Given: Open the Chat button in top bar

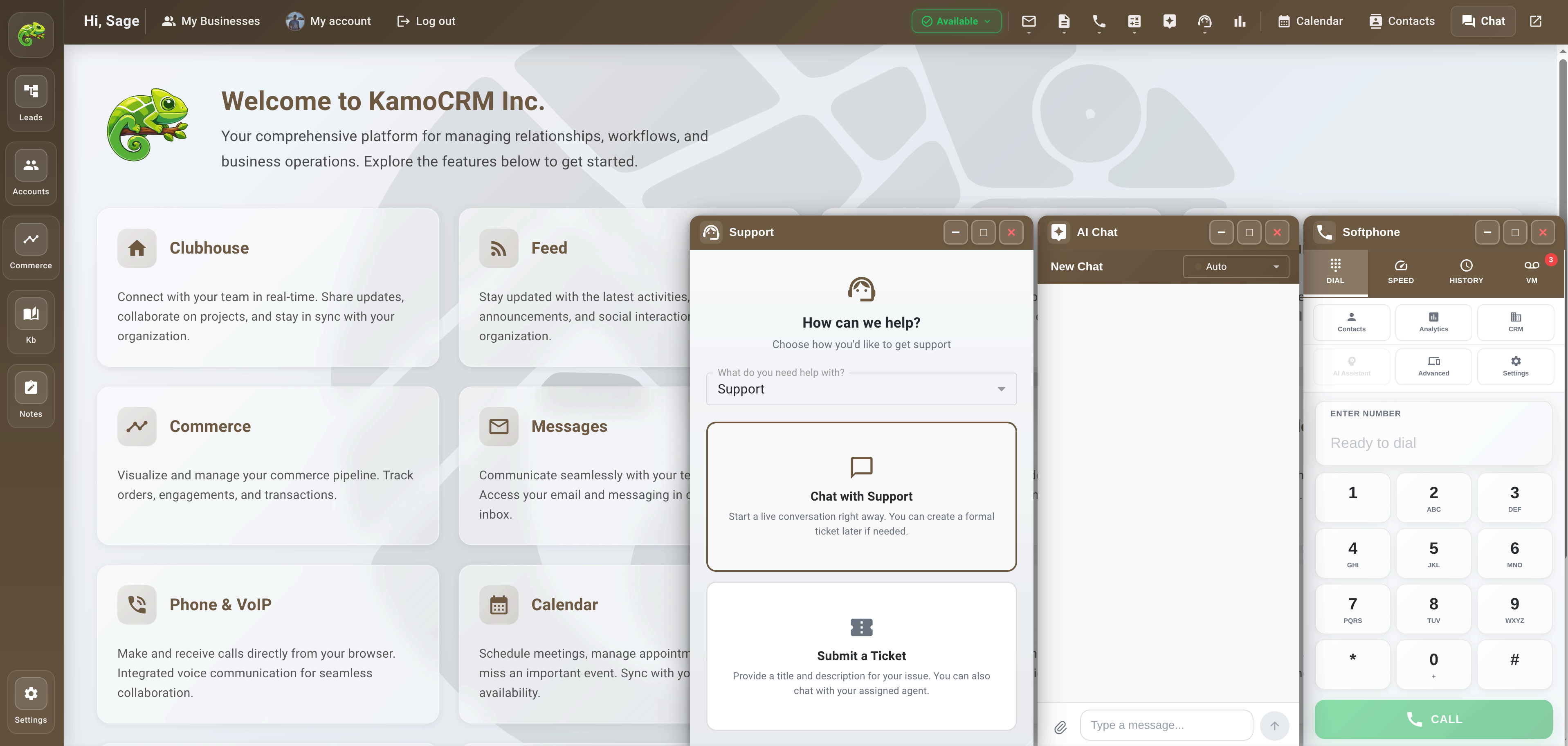Looking at the screenshot, I should (1483, 21).
